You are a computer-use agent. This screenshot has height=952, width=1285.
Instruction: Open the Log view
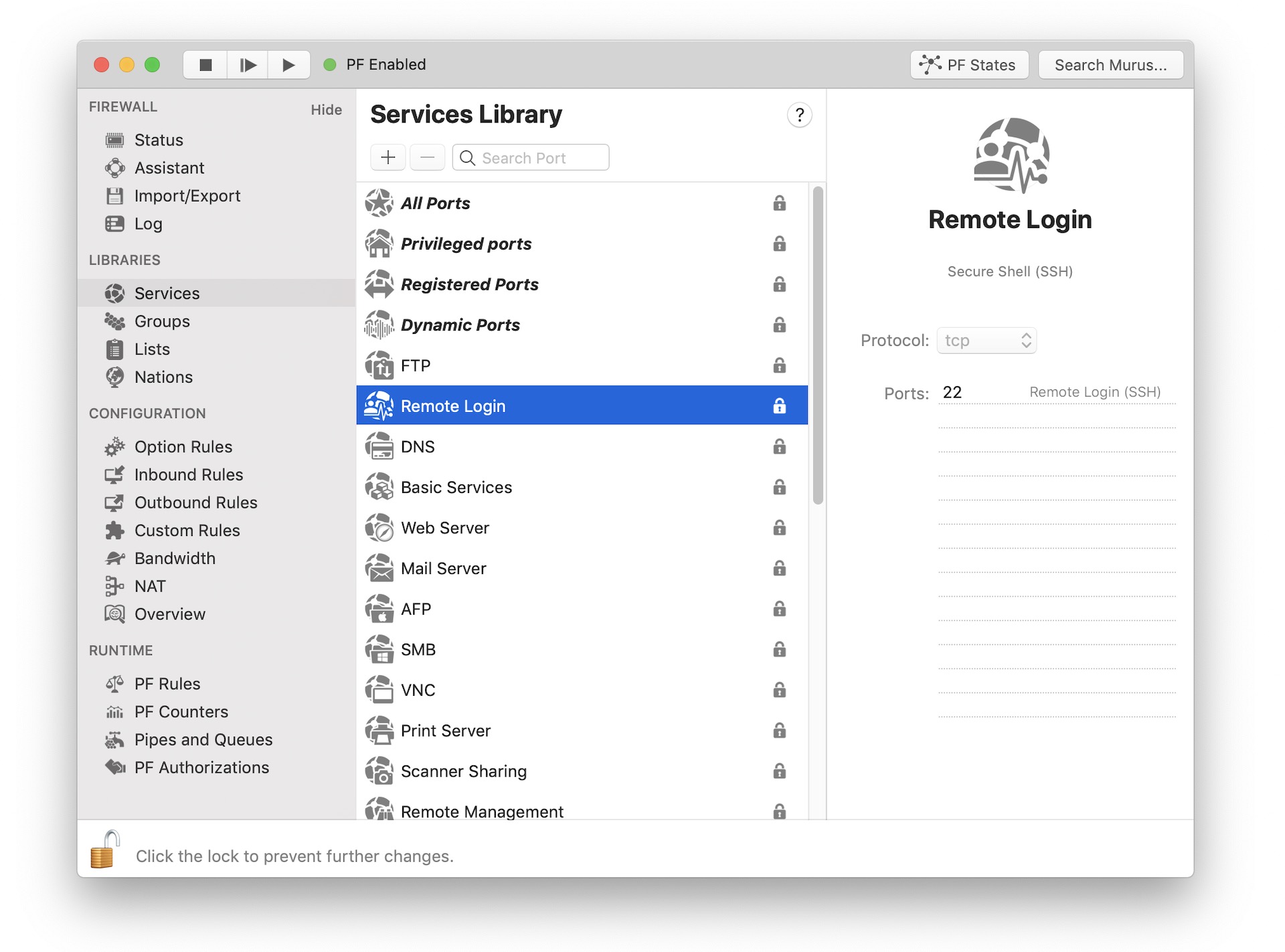[148, 224]
